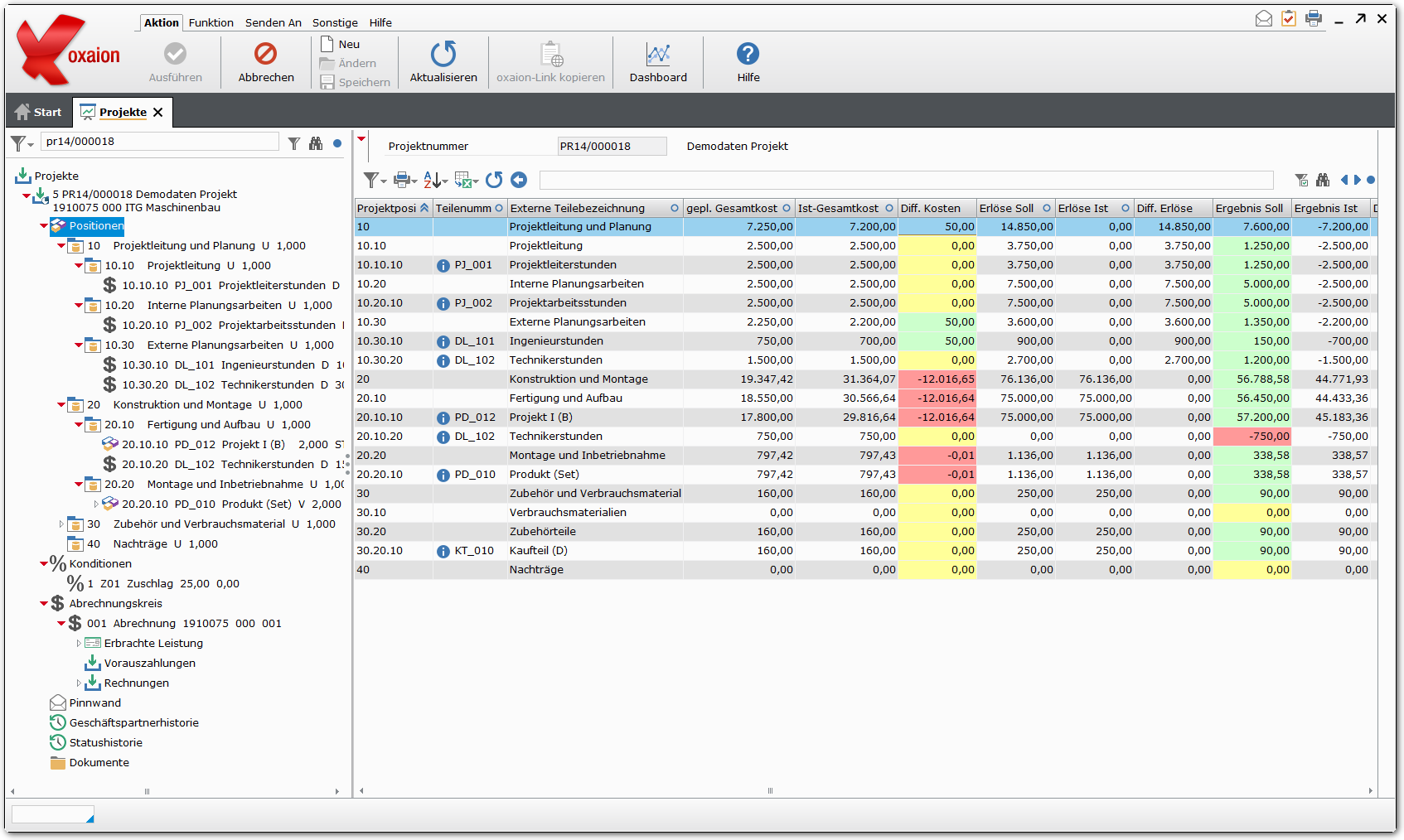Open the messages envelope icon in title bar
Viewport: 1404px width, 840px height.
pyautogui.click(x=1264, y=18)
